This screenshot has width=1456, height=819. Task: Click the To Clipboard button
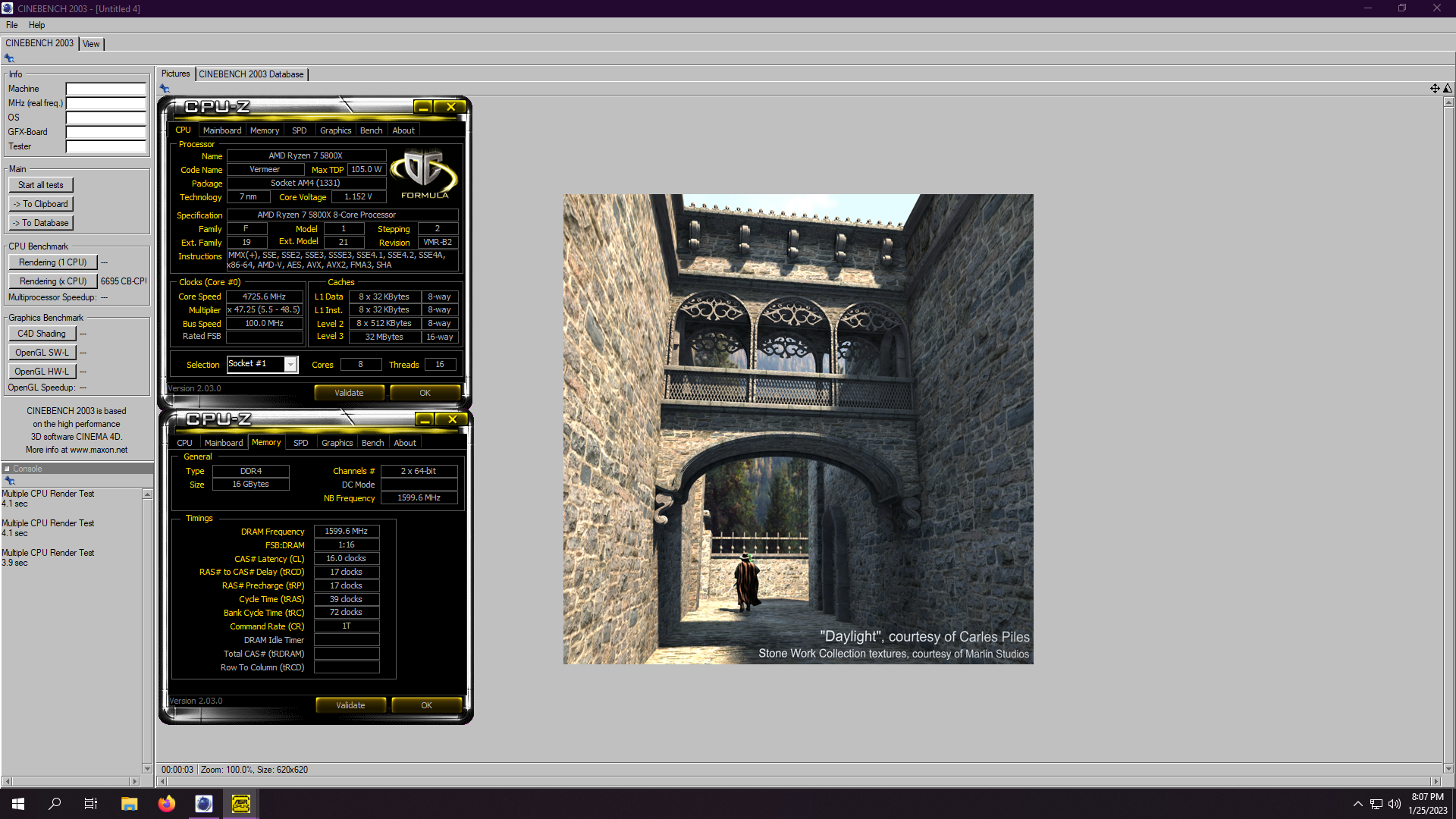click(x=41, y=204)
